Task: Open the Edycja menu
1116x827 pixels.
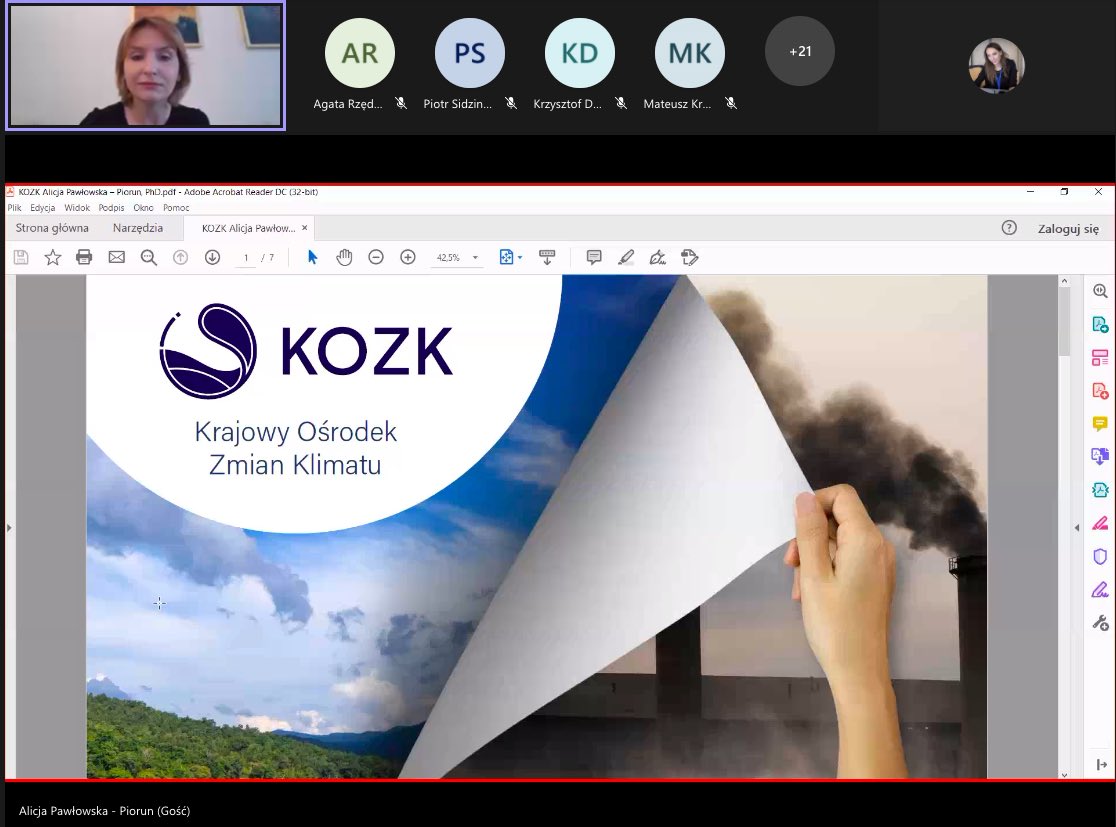Action: pos(43,208)
